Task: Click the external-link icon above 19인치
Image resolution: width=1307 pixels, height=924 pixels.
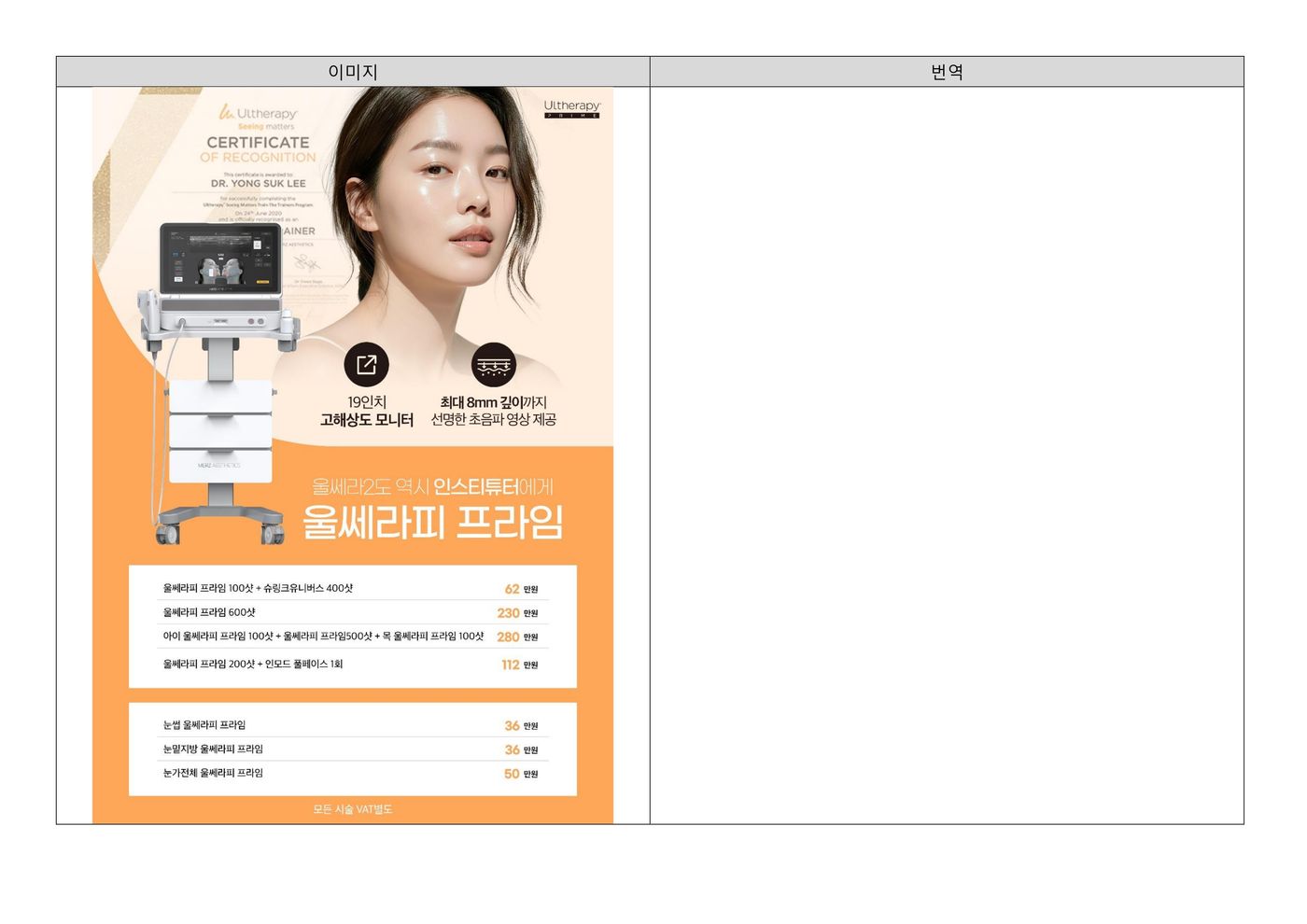Action: 366,364
